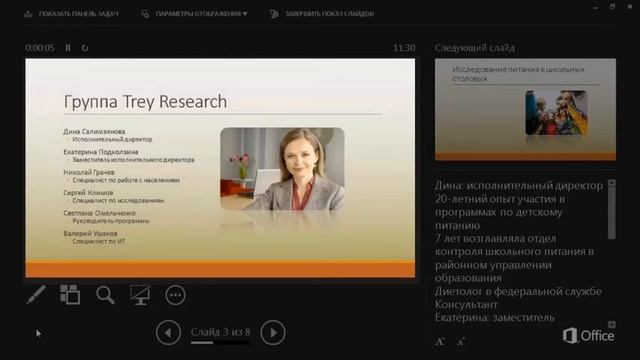Increase the notes text size
Image resolution: width=640 pixels, height=360 pixels.
440,342
